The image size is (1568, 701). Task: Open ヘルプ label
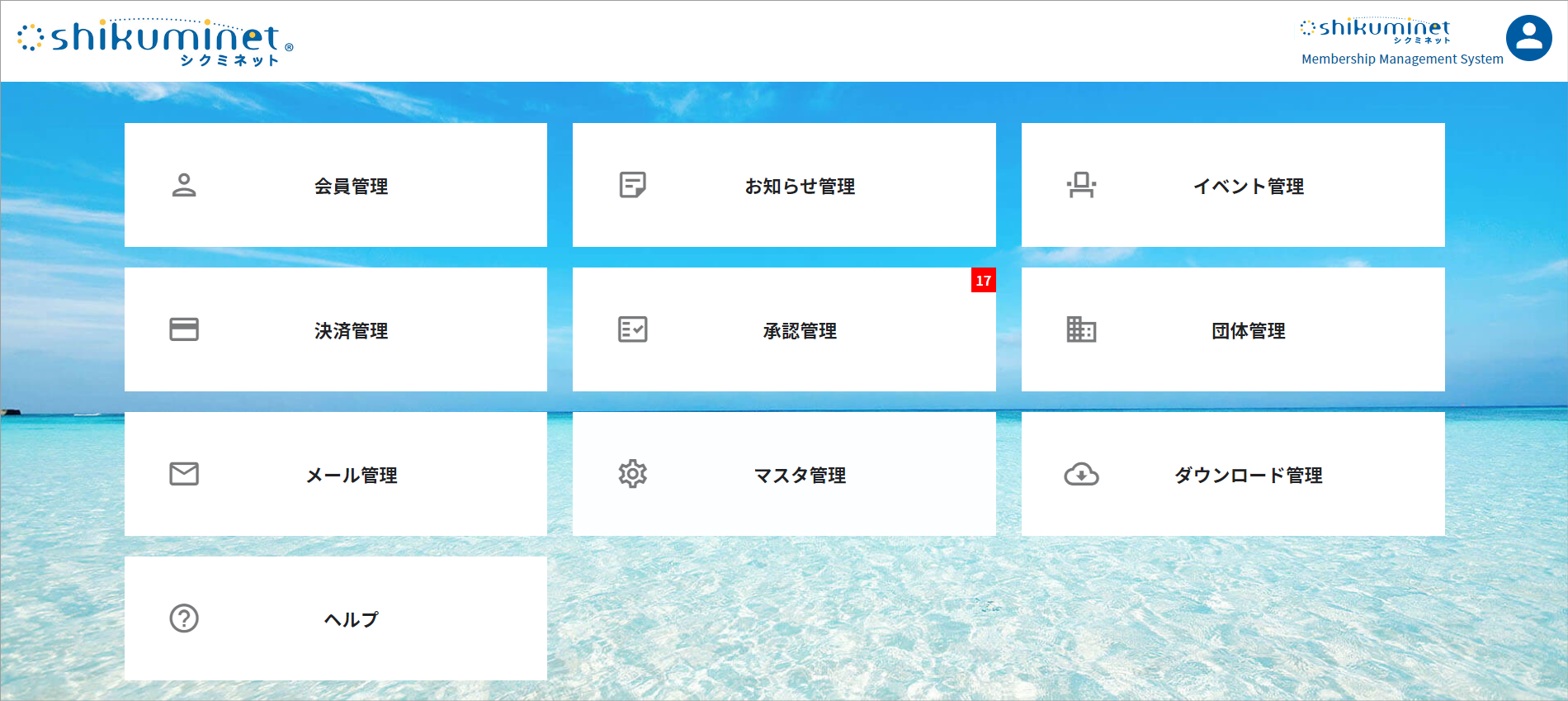click(x=352, y=620)
